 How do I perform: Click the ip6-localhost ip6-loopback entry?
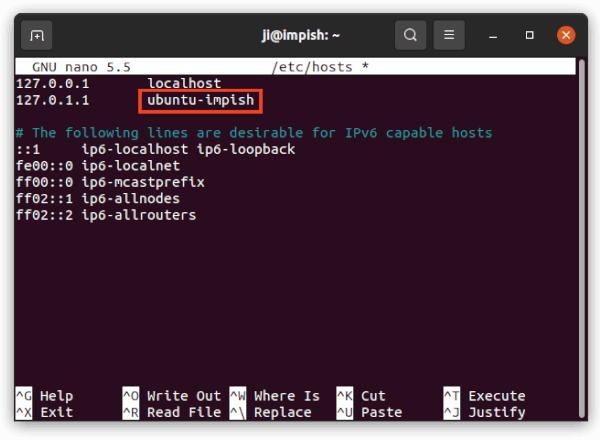coord(188,149)
